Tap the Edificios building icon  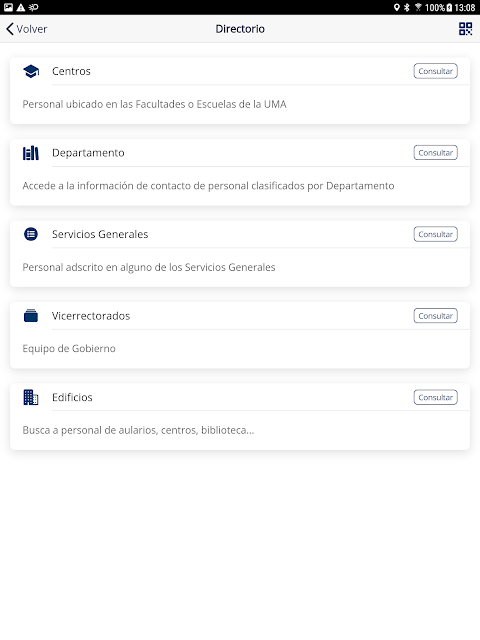click(x=31, y=397)
